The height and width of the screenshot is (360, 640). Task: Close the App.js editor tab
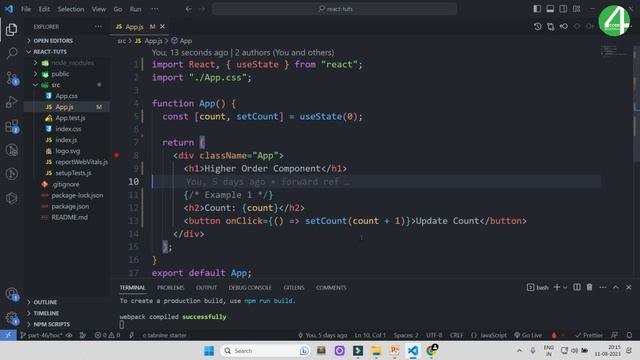pyautogui.click(x=162, y=27)
